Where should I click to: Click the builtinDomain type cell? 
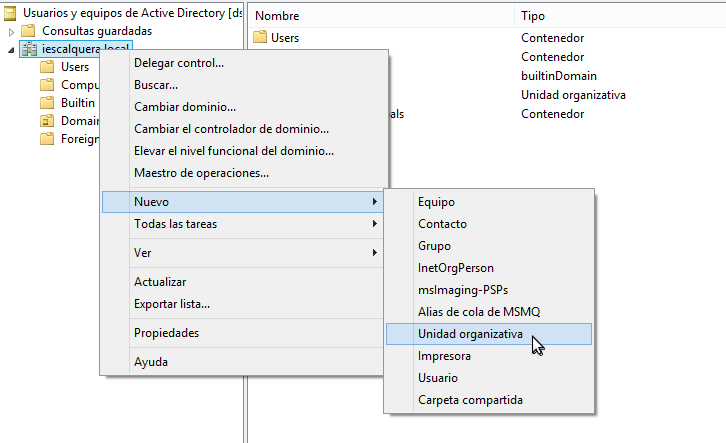pos(559,76)
